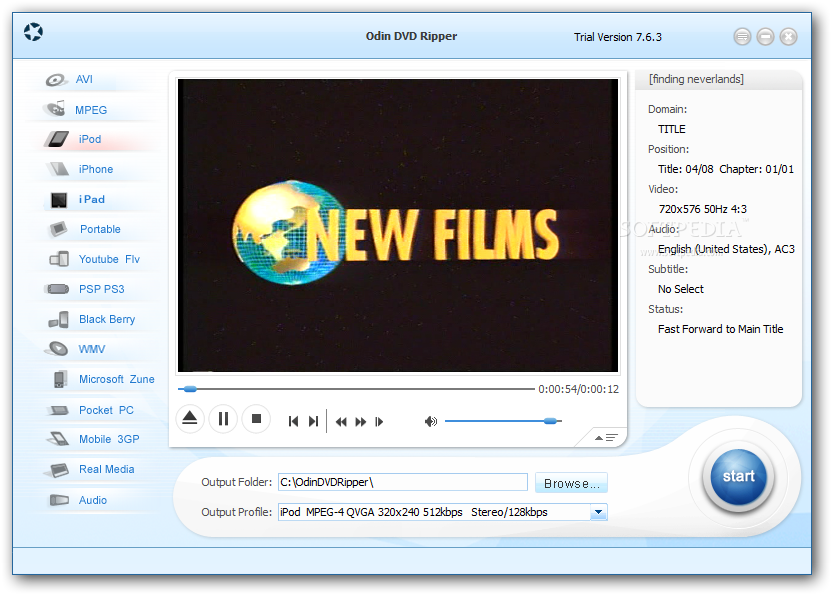Select the Microsoft Zune icon
Screen dimensions: 832x595
60,379
